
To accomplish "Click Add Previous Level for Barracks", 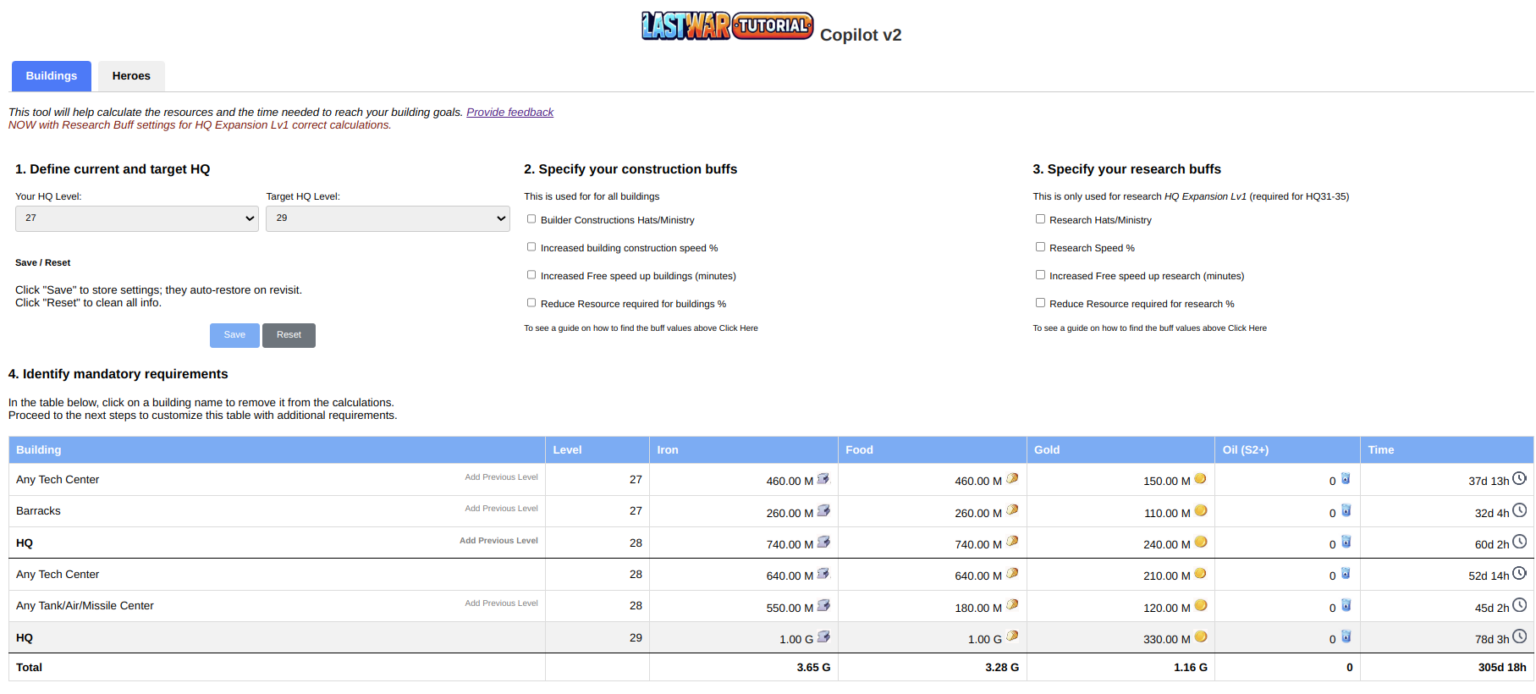I will [501, 509].
